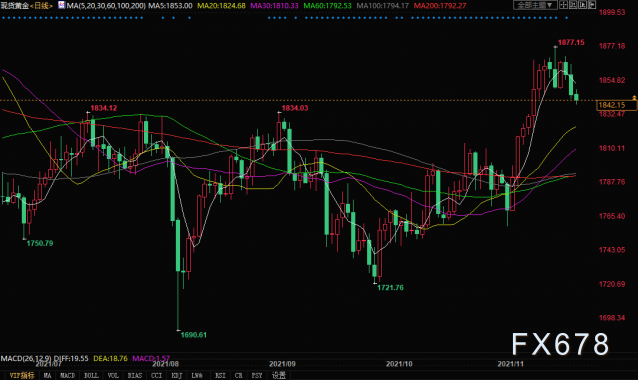Image resolution: width=640 pixels, height=380 pixels.
Task: Open the 设置 settings button
Action: [x=279, y=375]
